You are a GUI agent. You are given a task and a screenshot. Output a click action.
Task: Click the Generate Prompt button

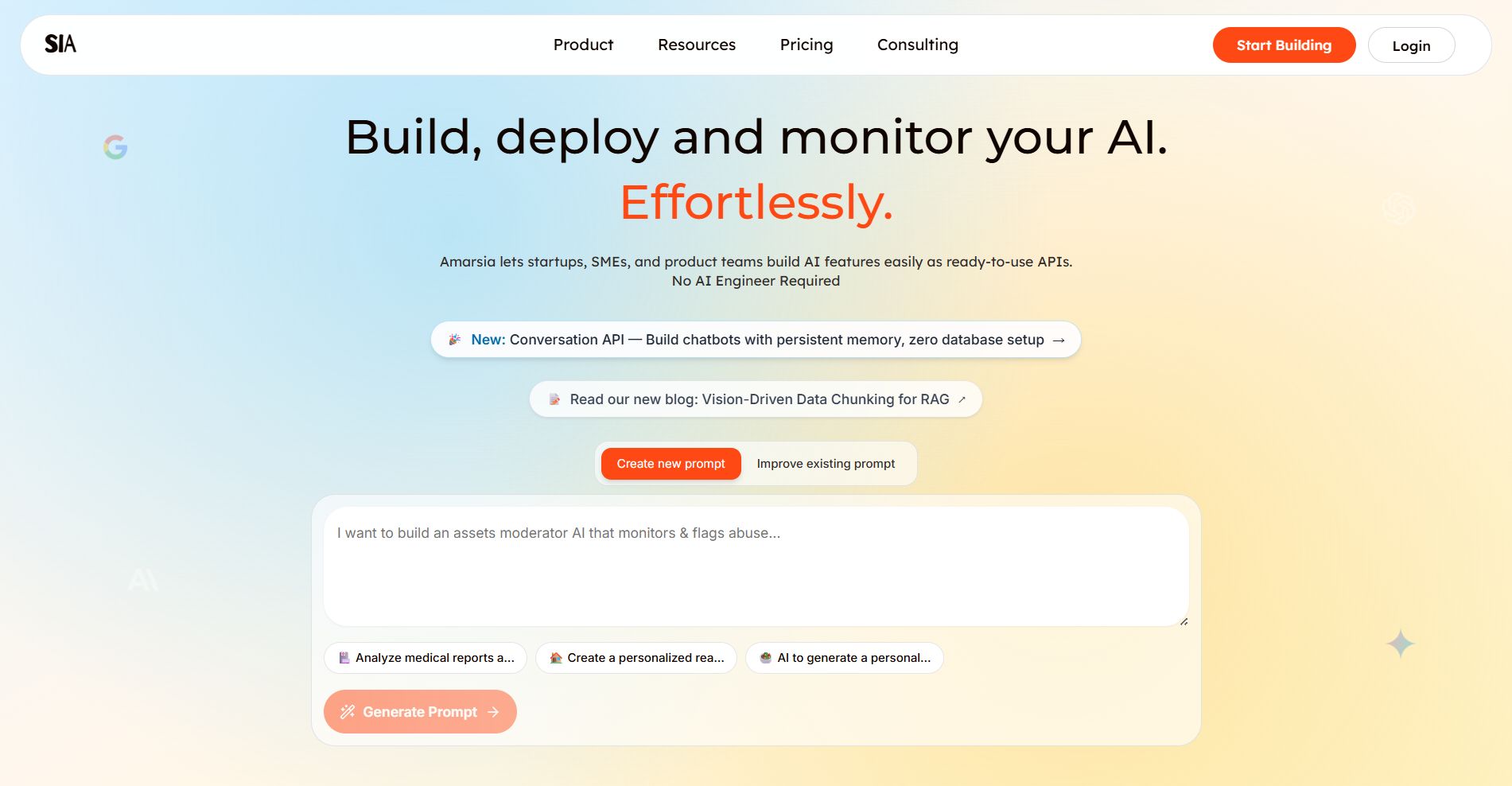420,712
